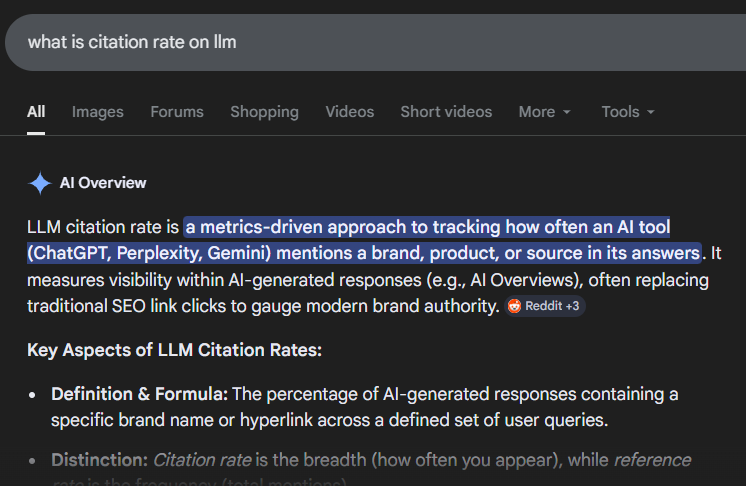The height and width of the screenshot is (486, 746).
Task: Click the search box with the citation rate query
Action: (x=300, y=42)
